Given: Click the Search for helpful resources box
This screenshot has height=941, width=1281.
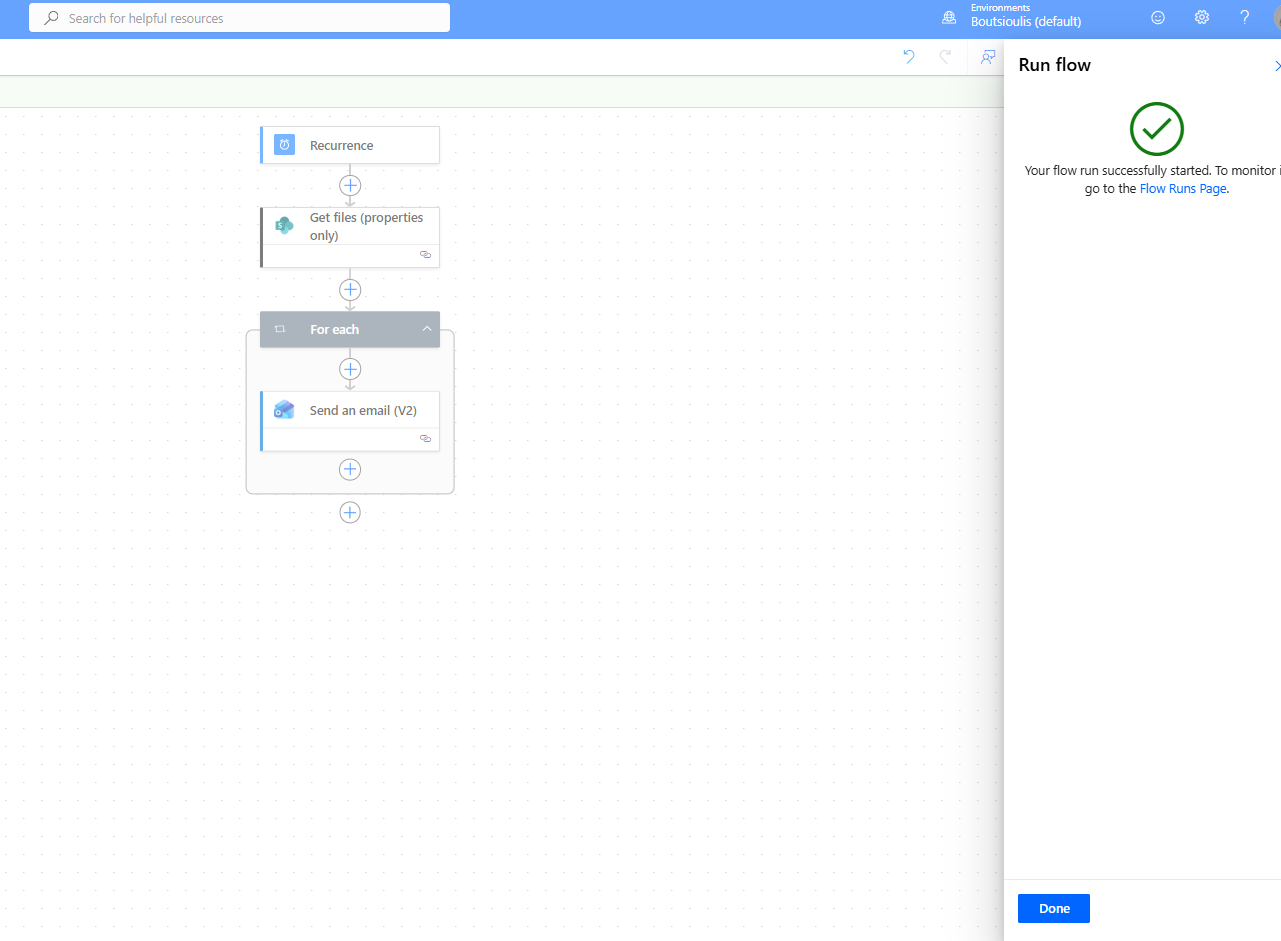Looking at the screenshot, I should click(x=240, y=18).
